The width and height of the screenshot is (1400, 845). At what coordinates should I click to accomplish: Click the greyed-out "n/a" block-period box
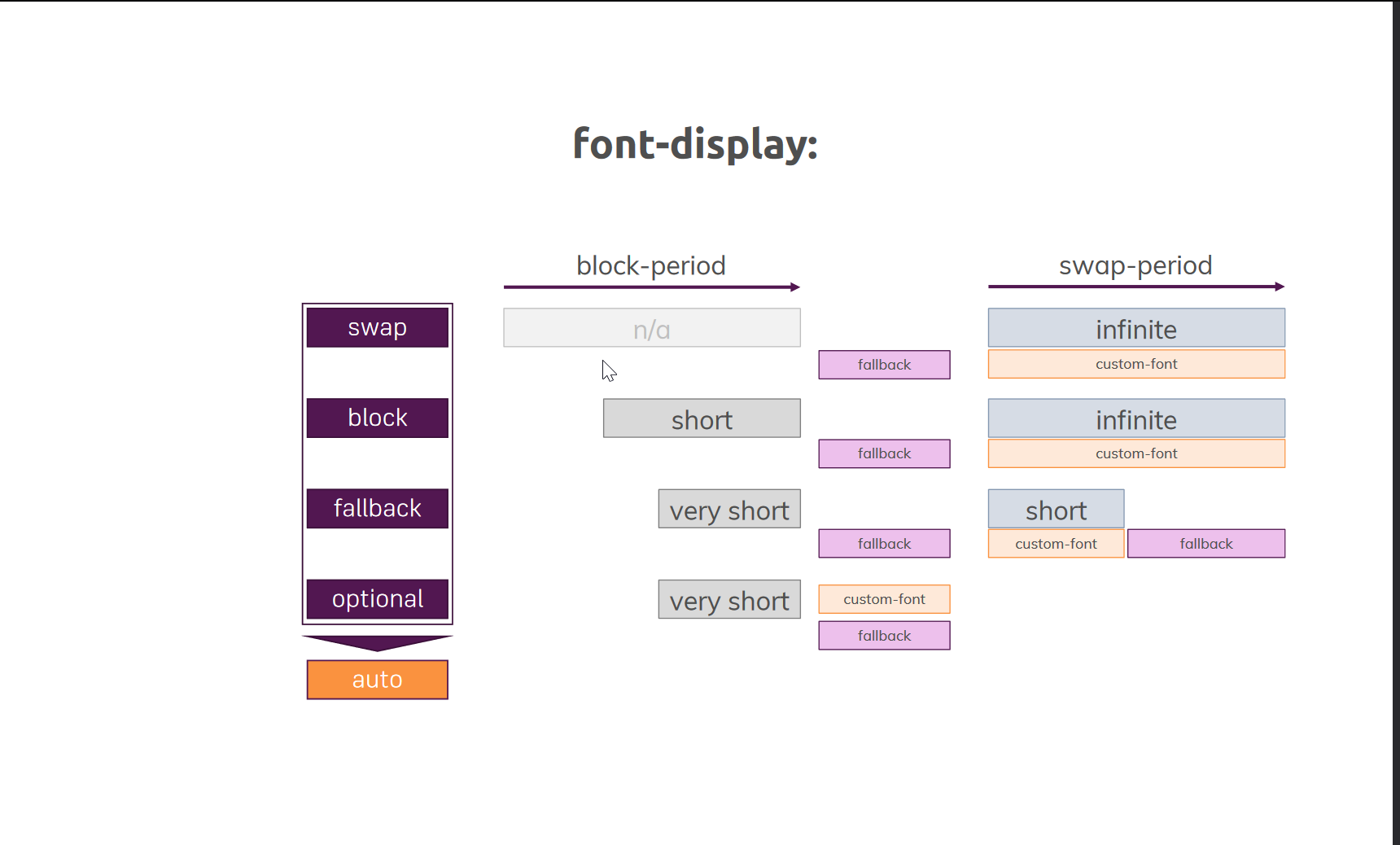(652, 327)
